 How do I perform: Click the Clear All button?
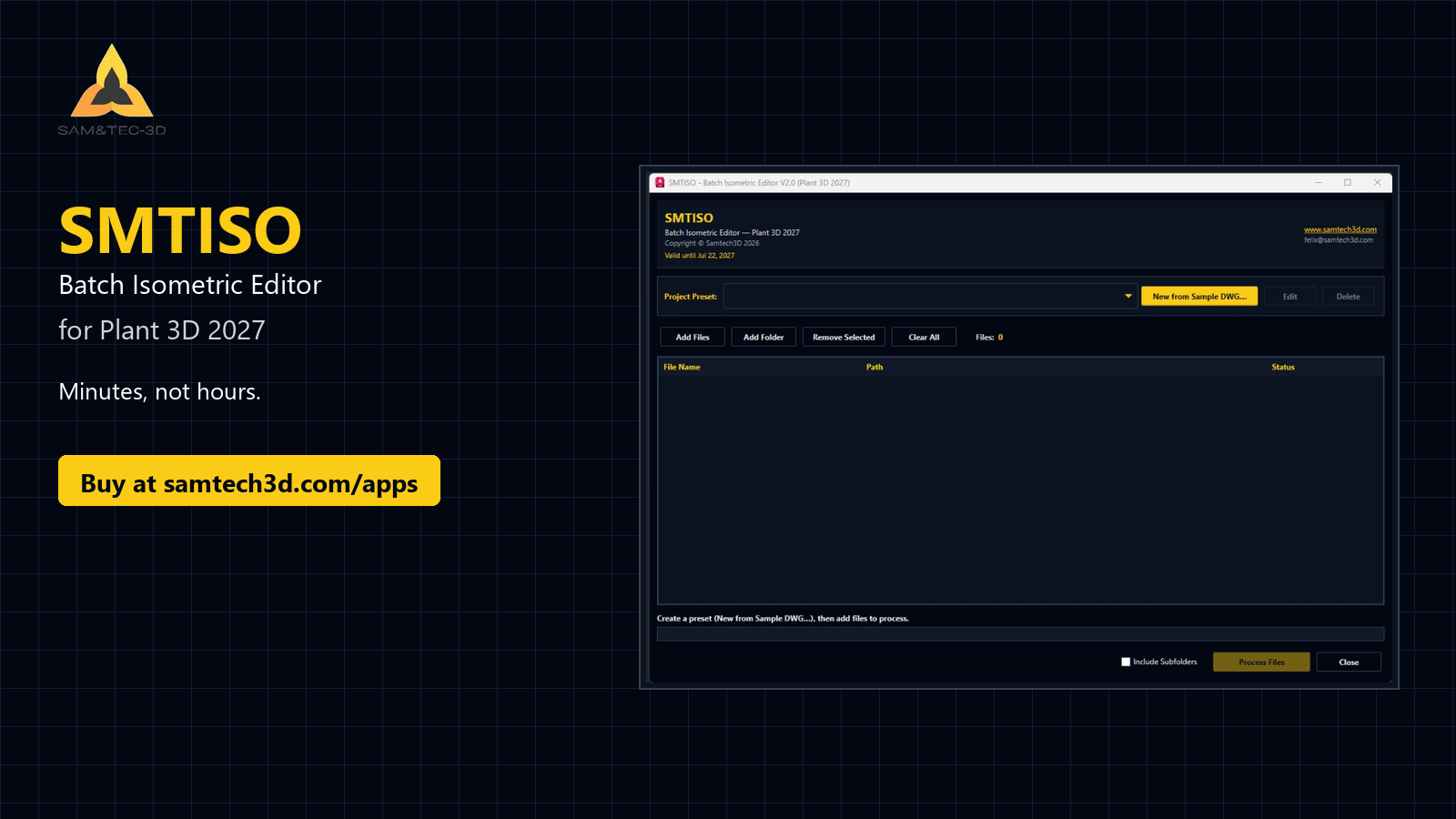point(924,337)
